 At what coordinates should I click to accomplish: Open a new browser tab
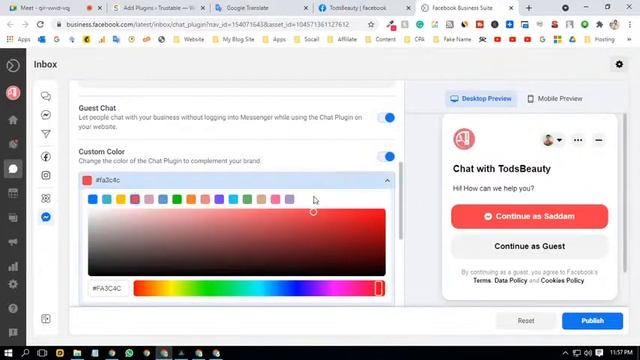pyautogui.click(x=529, y=8)
